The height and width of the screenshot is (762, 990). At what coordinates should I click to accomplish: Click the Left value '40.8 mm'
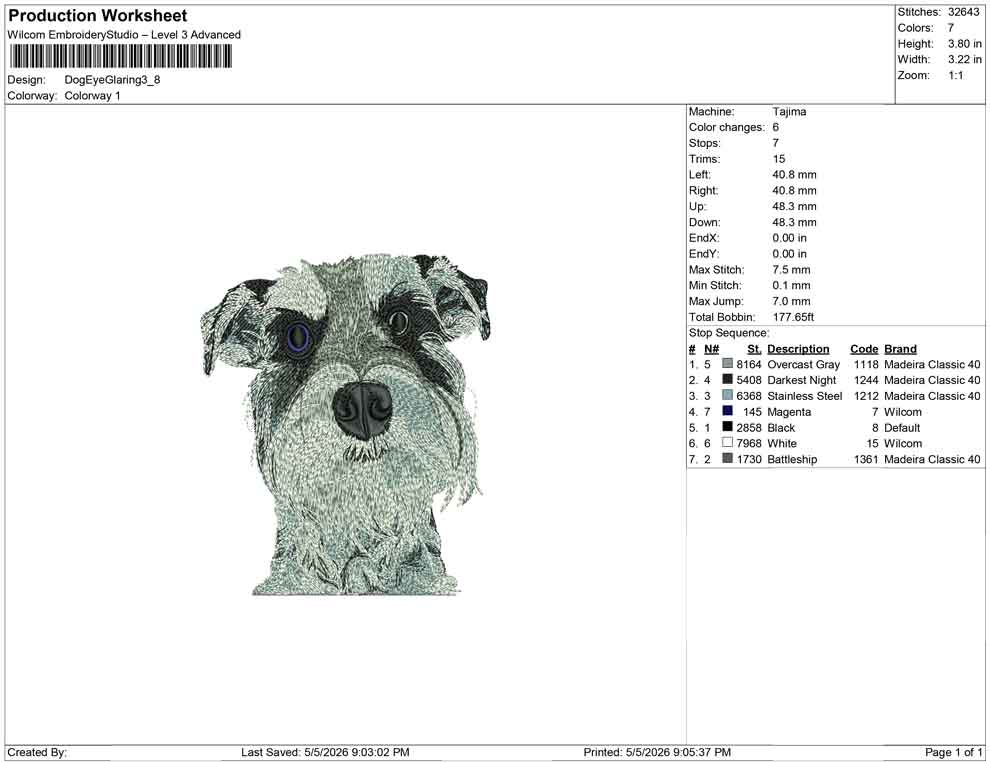click(x=794, y=174)
